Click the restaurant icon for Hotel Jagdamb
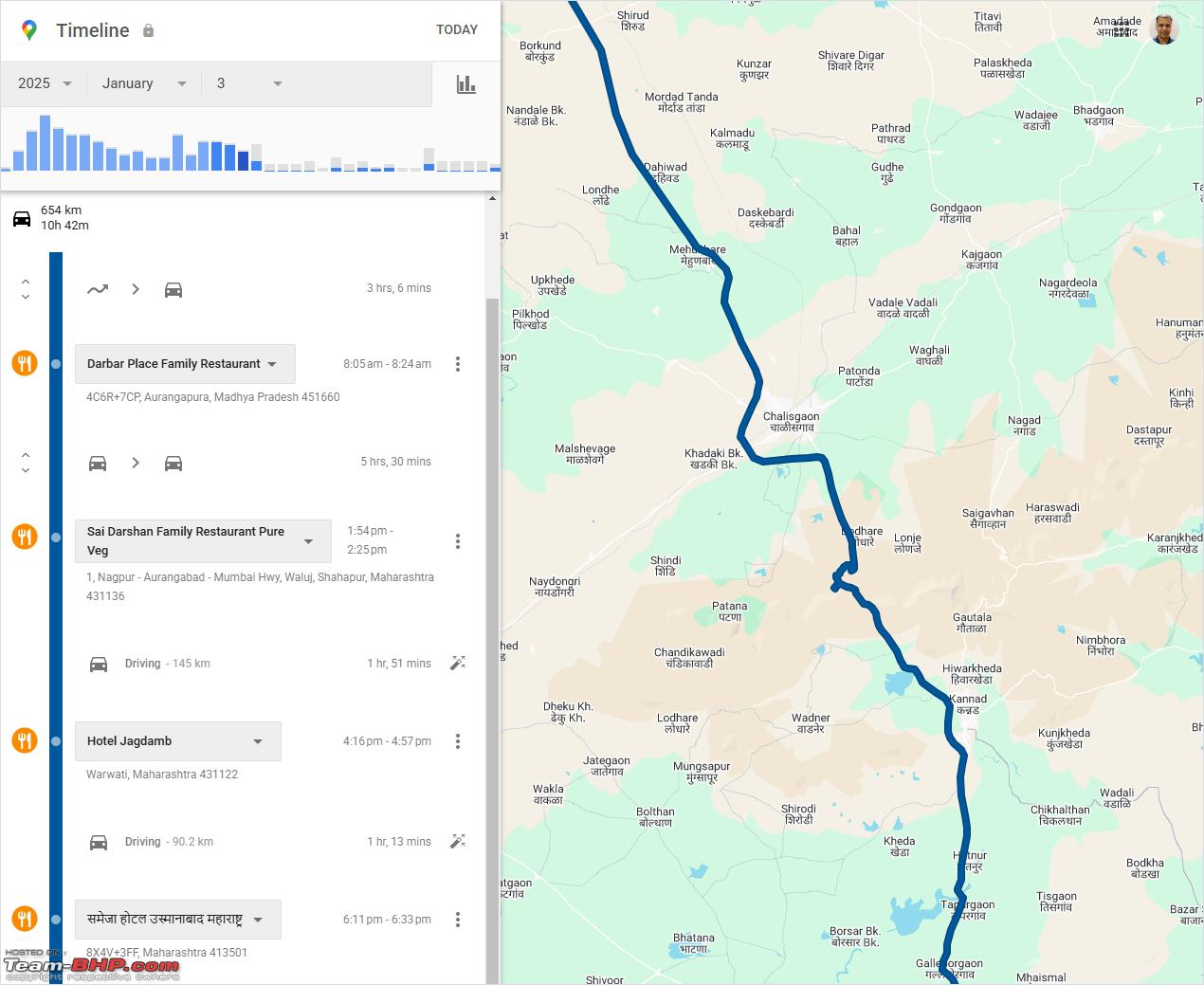The width and height of the screenshot is (1204, 985). click(25, 740)
